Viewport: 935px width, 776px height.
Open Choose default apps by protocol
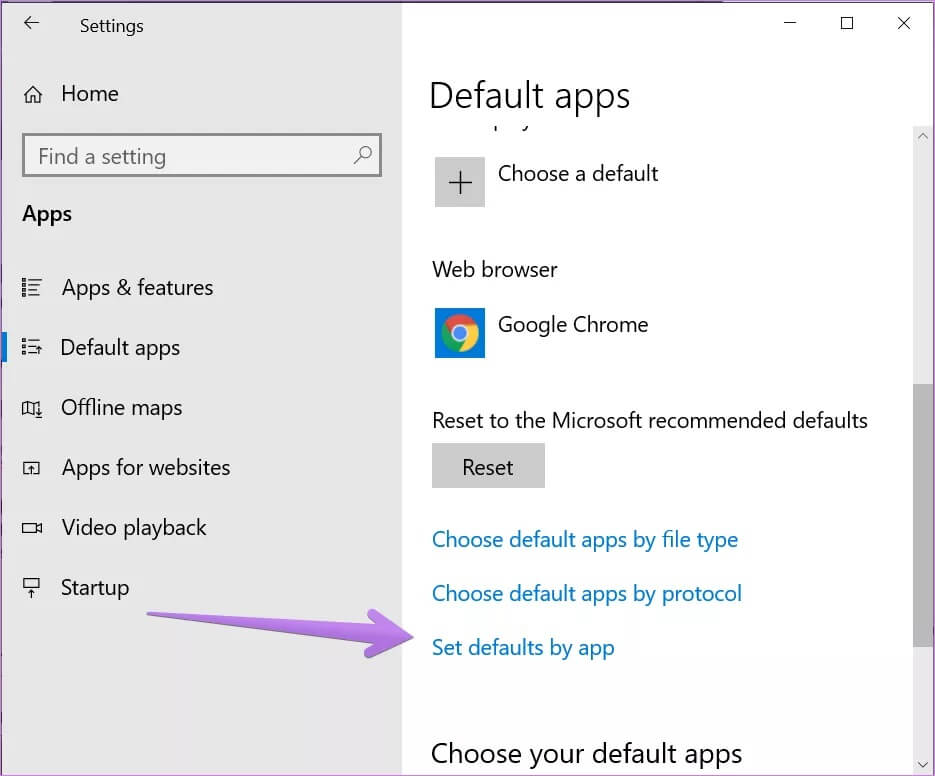click(x=587, y=593)
